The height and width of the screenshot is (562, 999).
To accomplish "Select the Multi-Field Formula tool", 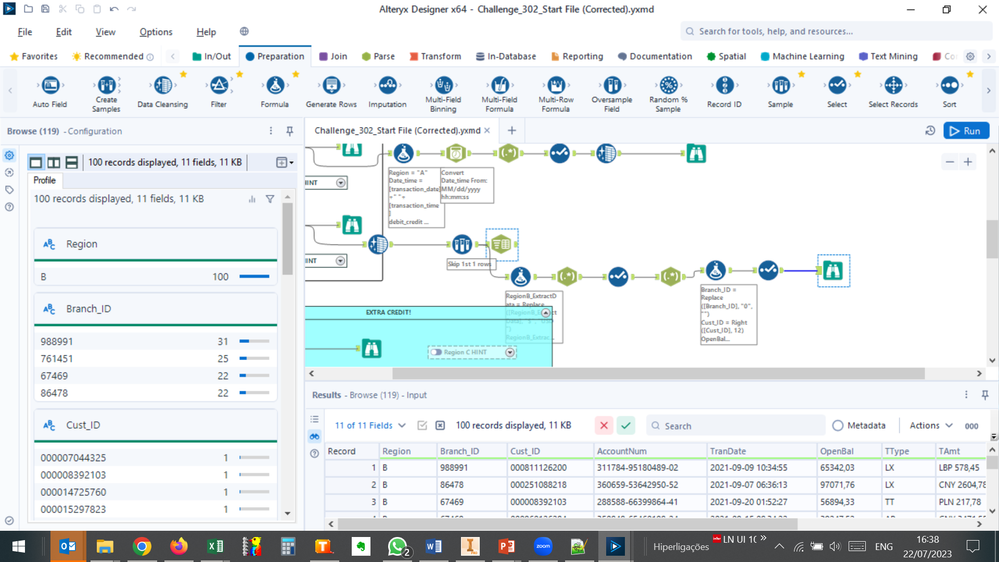I will click(x=500, y=94).
